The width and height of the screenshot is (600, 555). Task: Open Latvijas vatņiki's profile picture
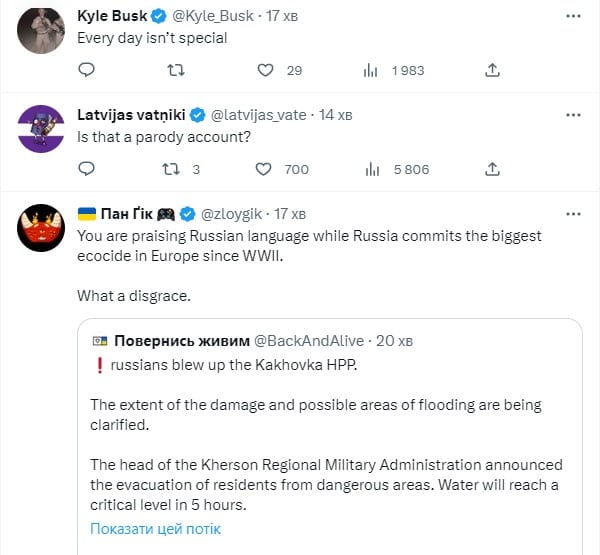pyautogui.click(x=40, y=128)
